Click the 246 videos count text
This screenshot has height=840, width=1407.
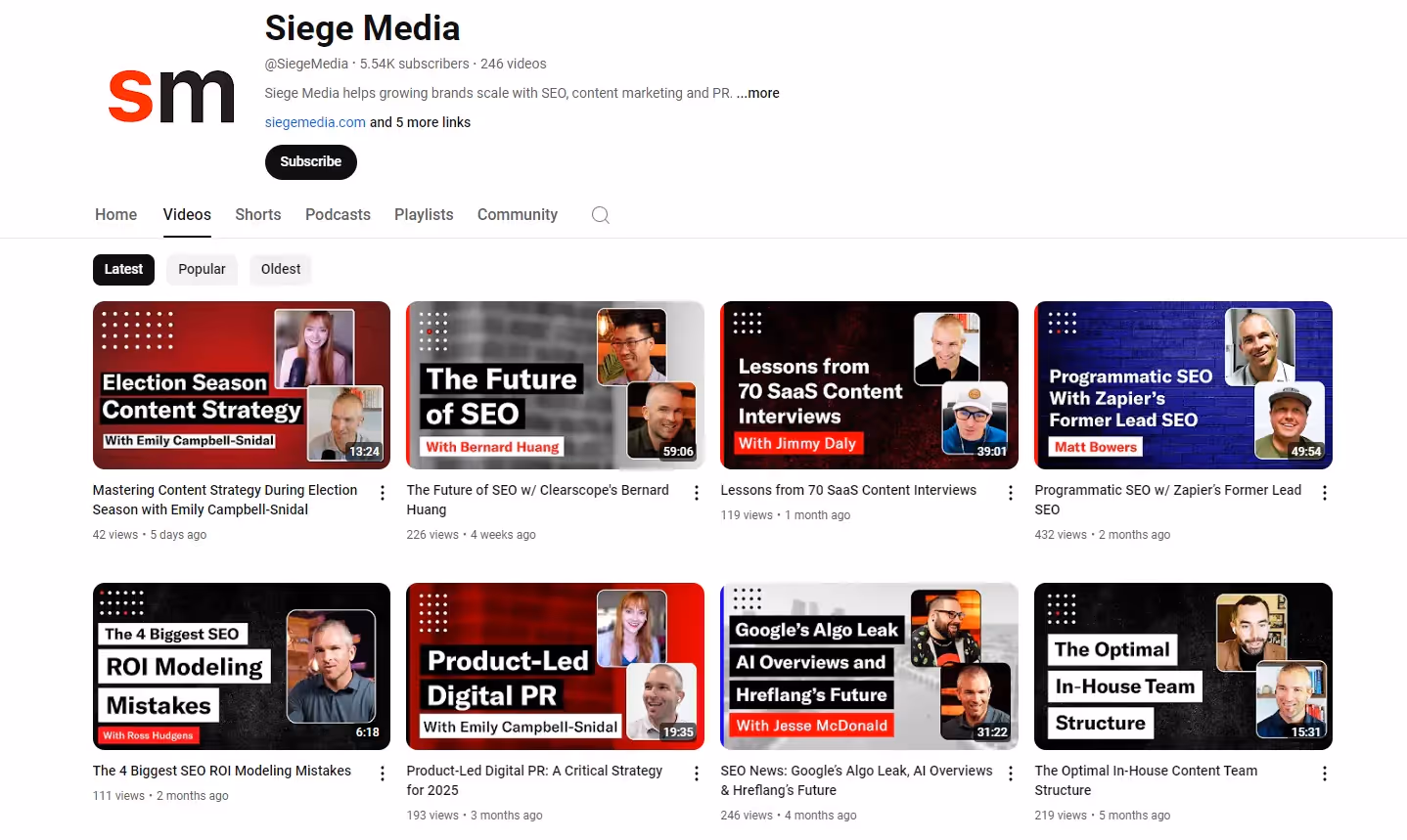pos(513,65)
